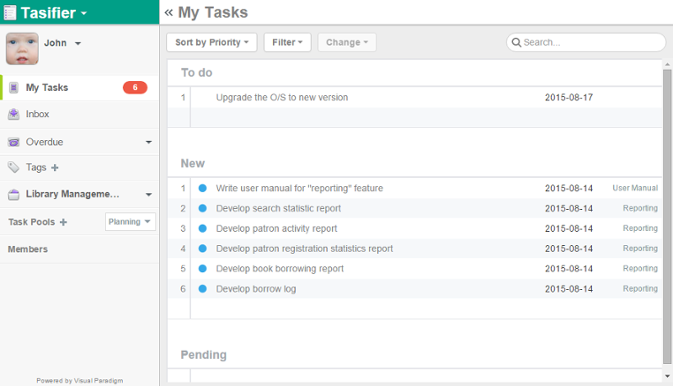Click blue dot for Develop borrow log
This screenshot has height=386, width=673.
[x=203, y=289]
